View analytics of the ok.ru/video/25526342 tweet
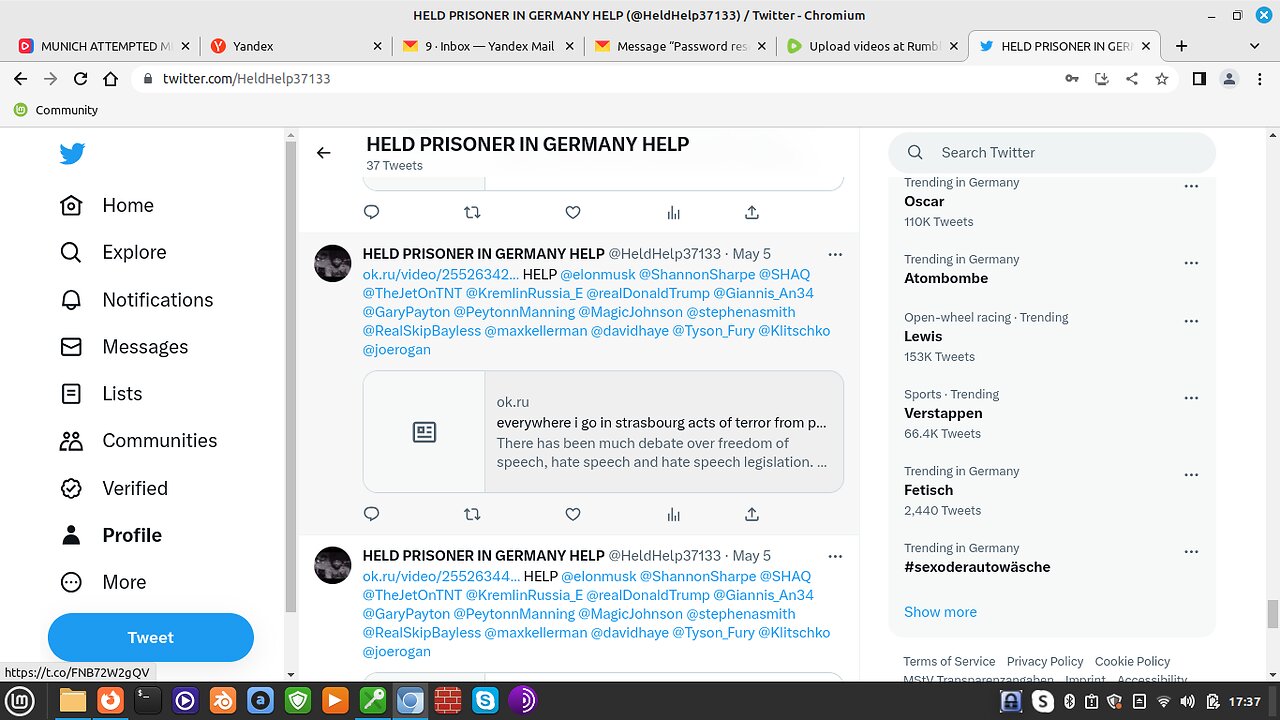The image size is (1280, 720). tap(674, 514)
